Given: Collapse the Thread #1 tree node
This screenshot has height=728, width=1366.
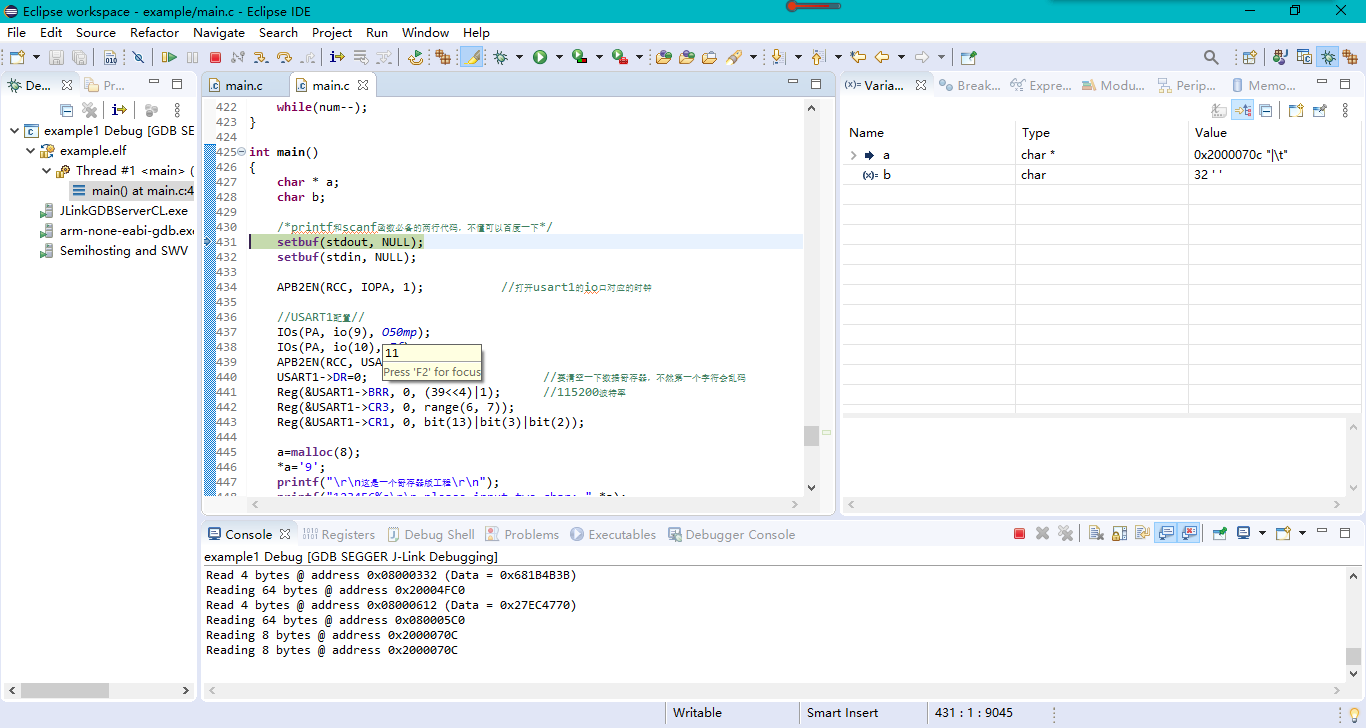Looking at the screenshot, I should click(46, 171).
